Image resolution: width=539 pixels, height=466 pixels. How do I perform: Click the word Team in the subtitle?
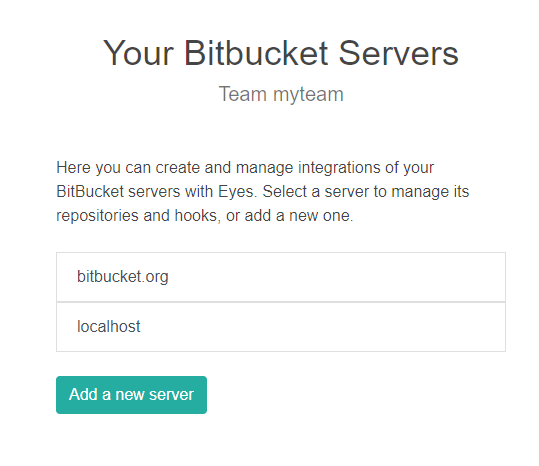[x=243, y=94]
